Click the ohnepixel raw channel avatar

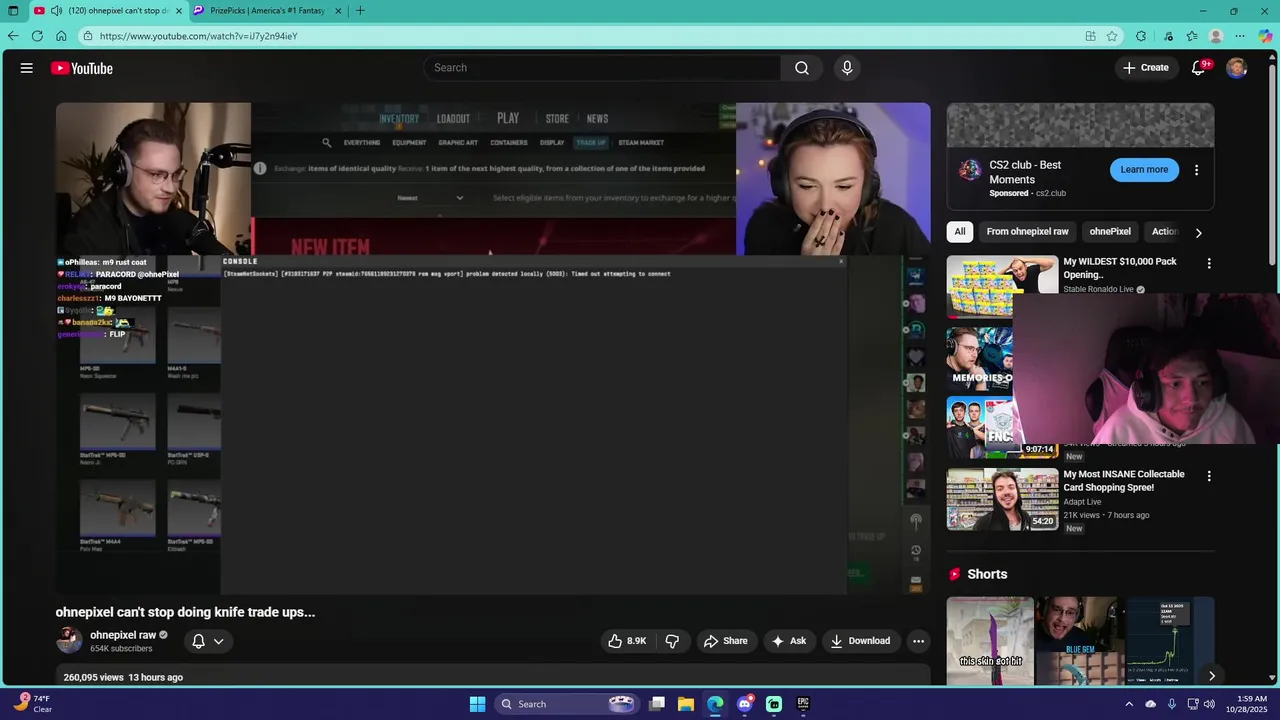(x=69, y=641)
